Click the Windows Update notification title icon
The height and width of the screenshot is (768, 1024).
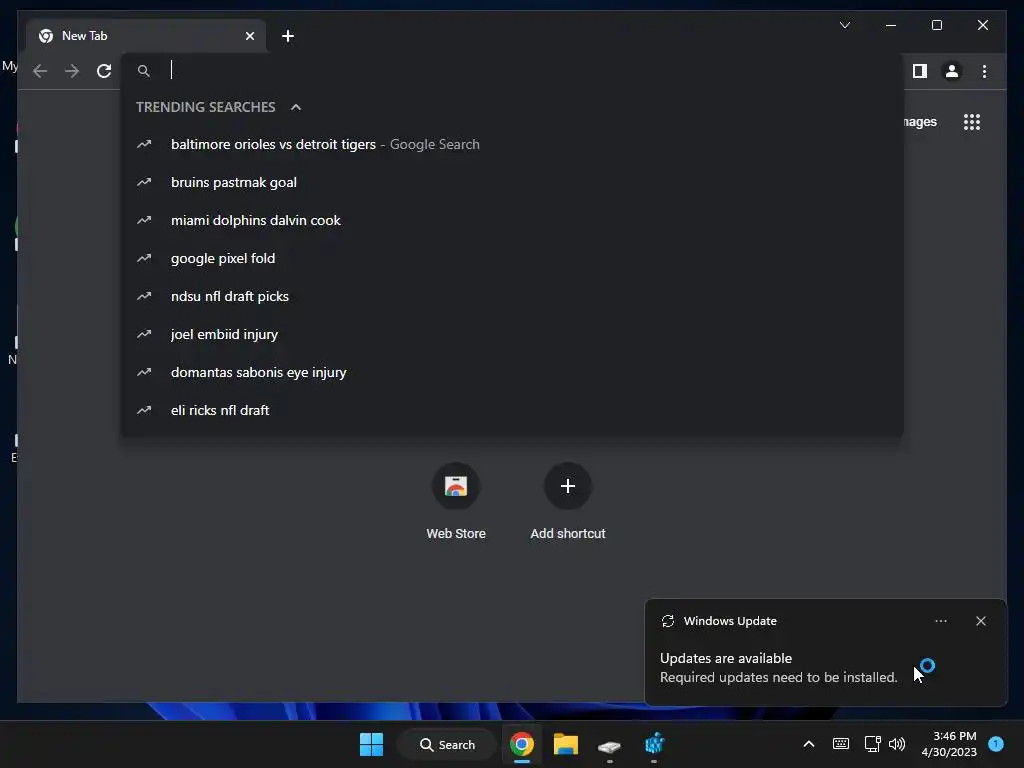pos(667,621)
